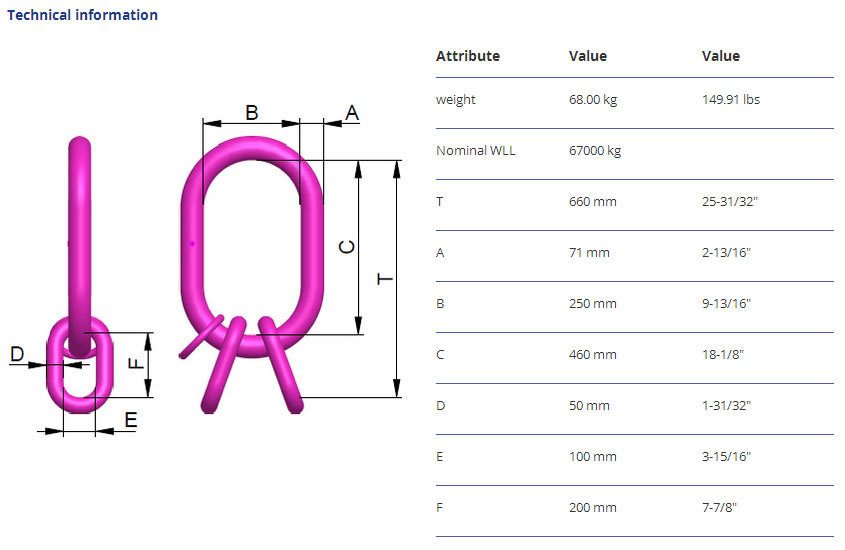Click the Technical information heading
The image size is (845, 550).
pyautogui.click(x=82, y=15)
